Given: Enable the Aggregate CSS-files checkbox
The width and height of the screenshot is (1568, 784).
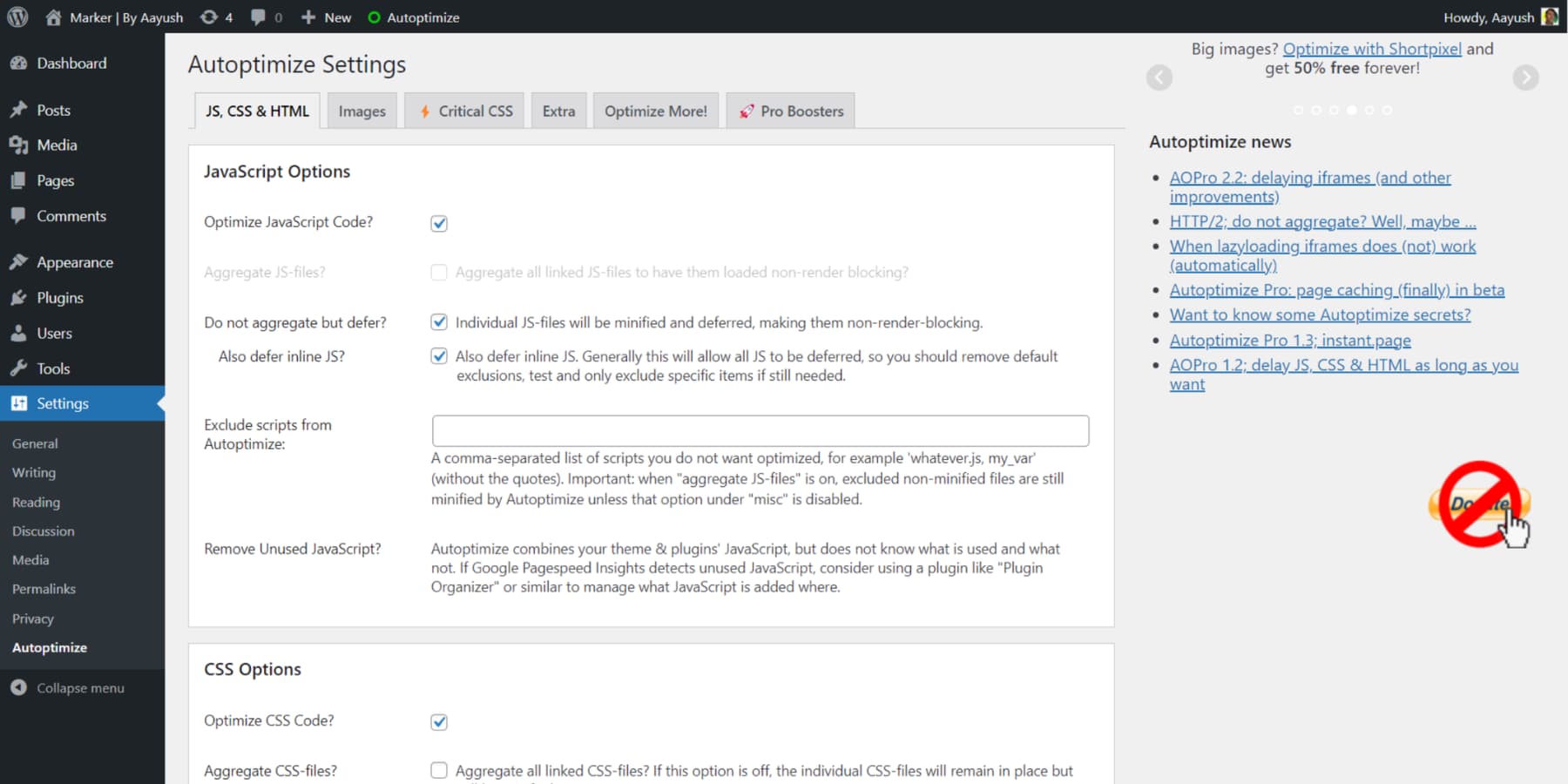Looking at the screenshot, I should (438, 770).
